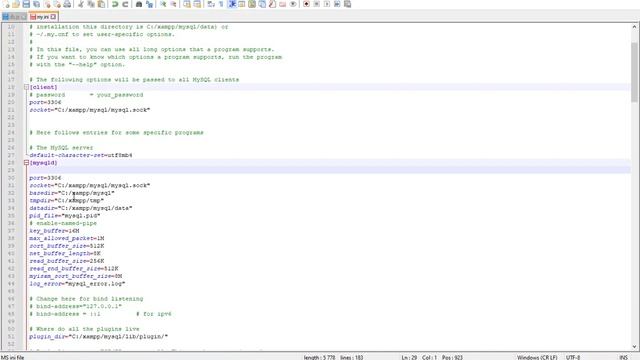640x360 pixels.
Task: Create a new document from toolbar
Action: click(x=6, y=4)
